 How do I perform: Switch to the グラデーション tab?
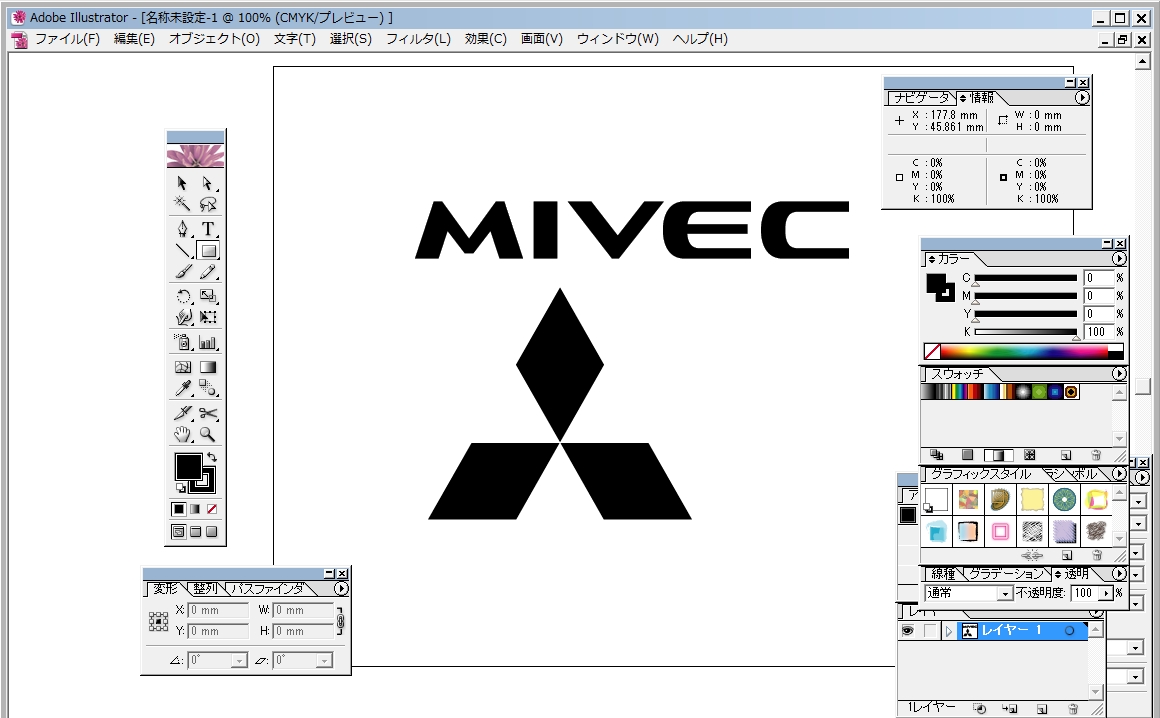[x=1006, y=574]
